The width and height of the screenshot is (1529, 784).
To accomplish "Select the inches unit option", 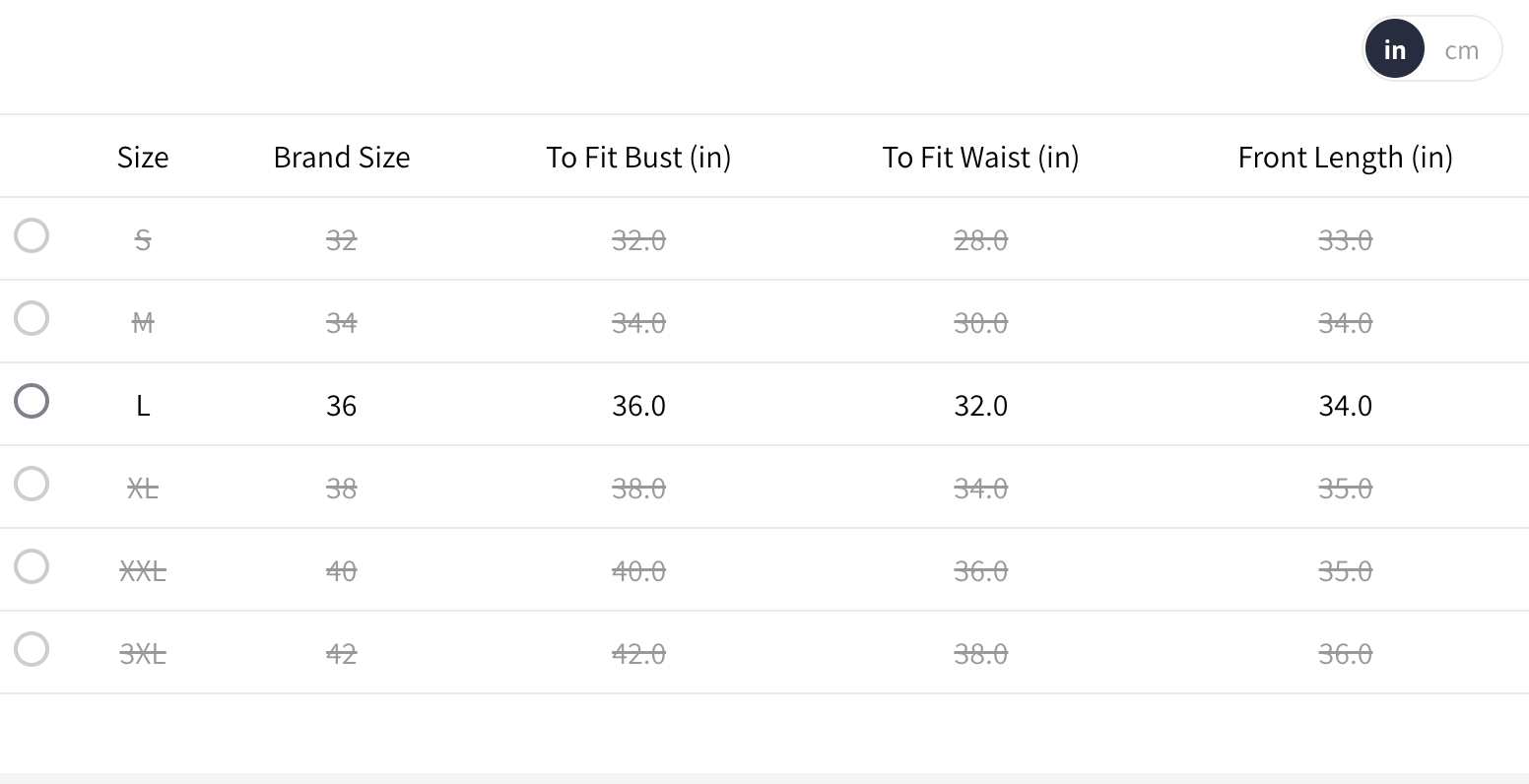I will 1394,49.
